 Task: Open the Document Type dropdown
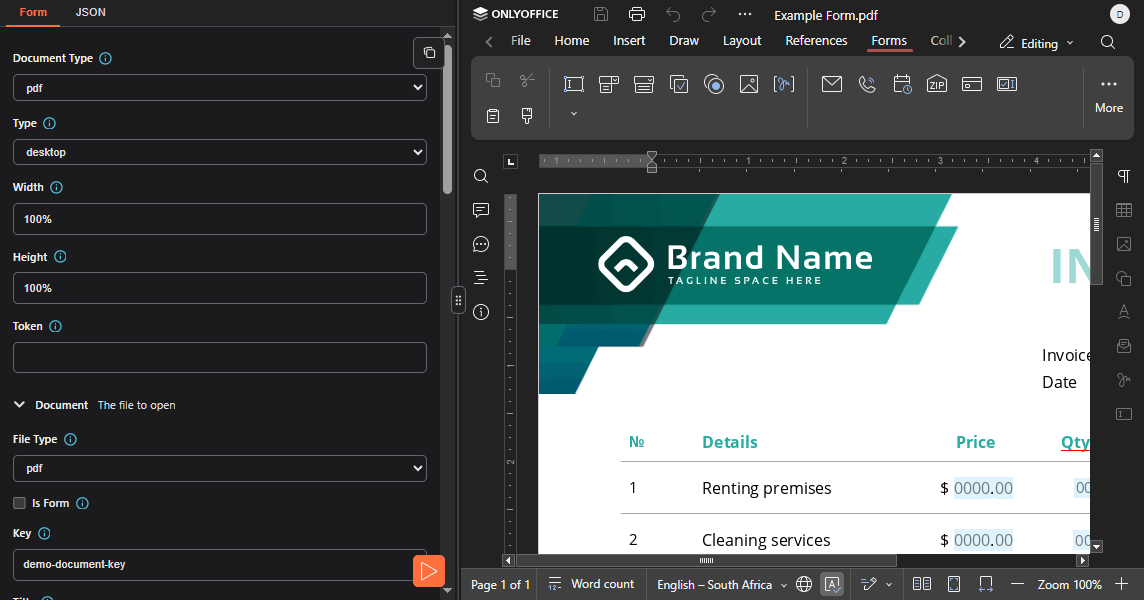219,88
